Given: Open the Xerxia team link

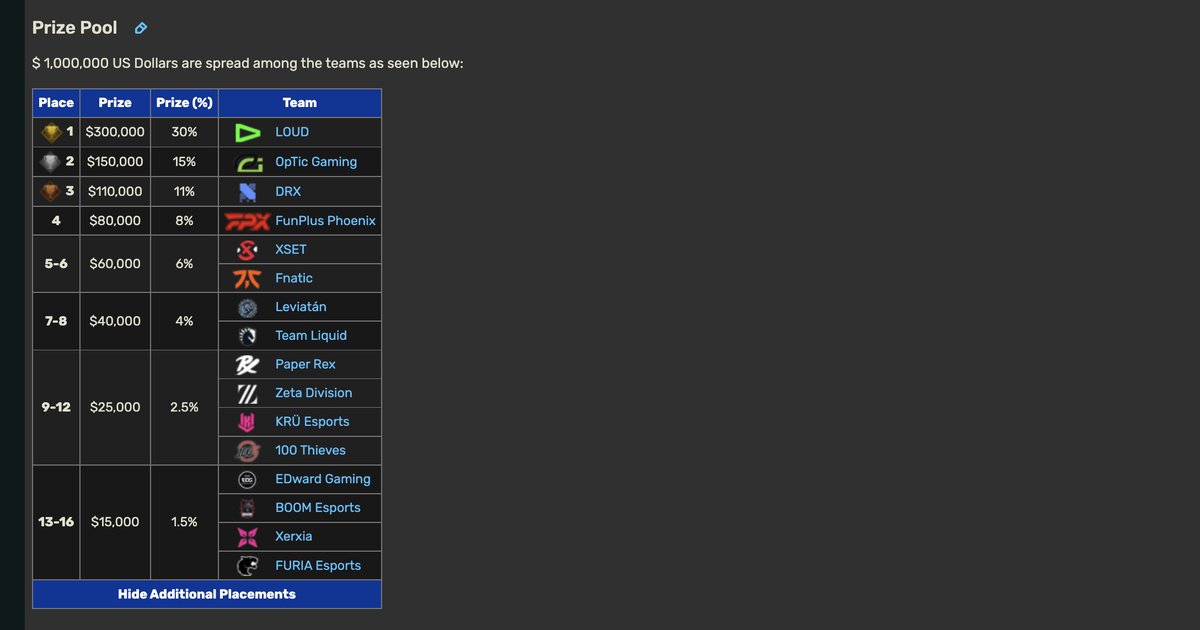Looking at the screenshot, I should (294, 537).
